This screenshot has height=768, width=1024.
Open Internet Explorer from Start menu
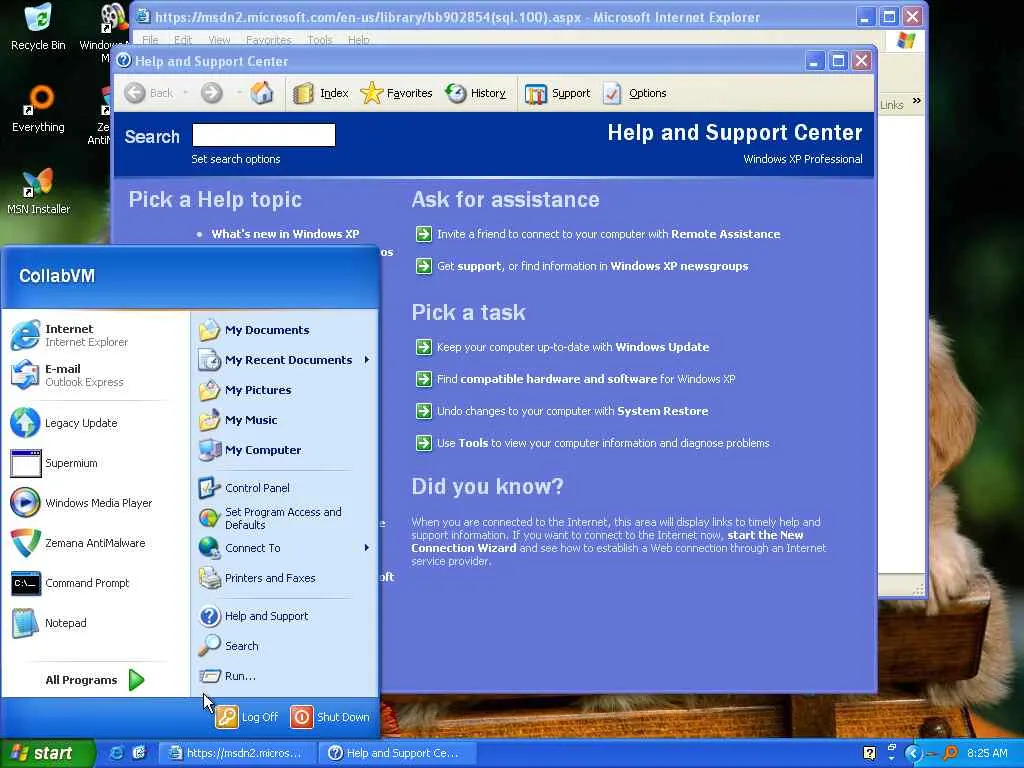[95, 335]
